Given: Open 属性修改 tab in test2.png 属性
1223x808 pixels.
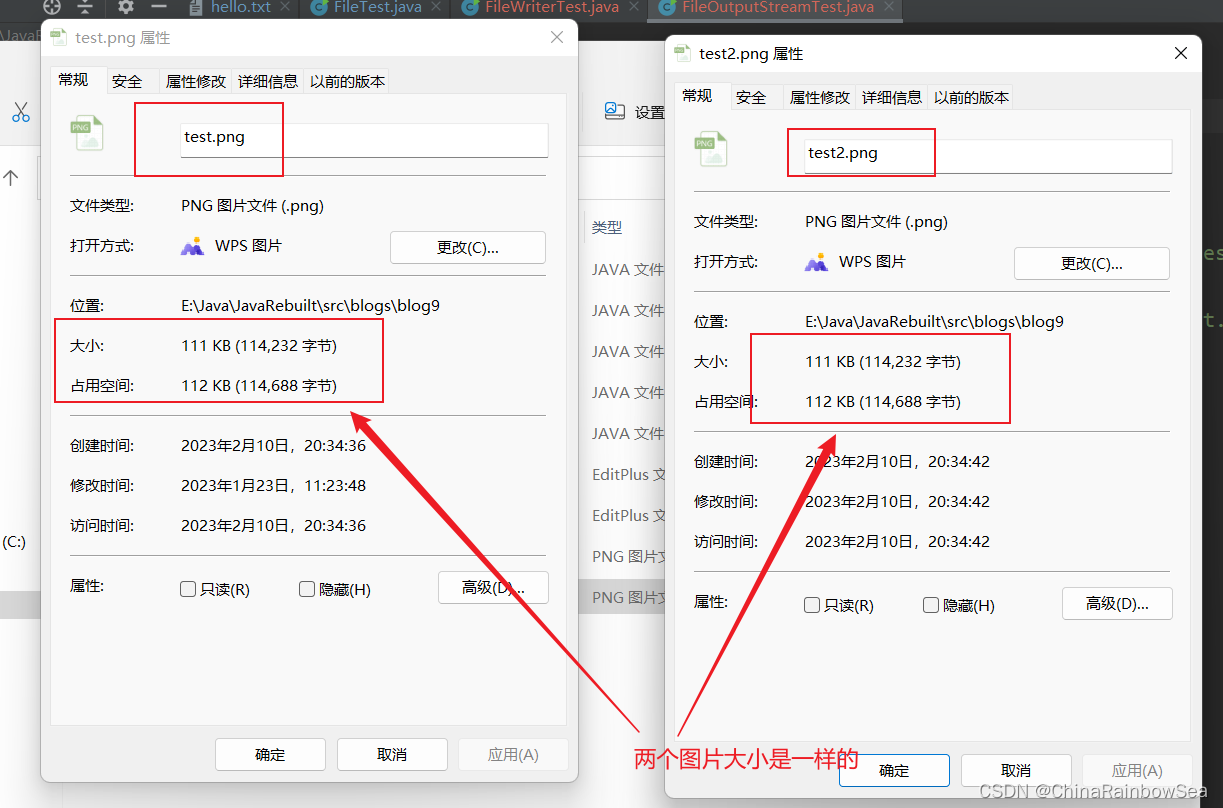Looking at the screenshot, I should (x=820, y=98).
